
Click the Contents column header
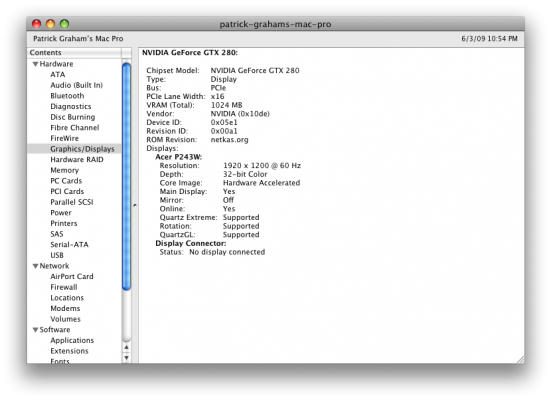[74, 53]
